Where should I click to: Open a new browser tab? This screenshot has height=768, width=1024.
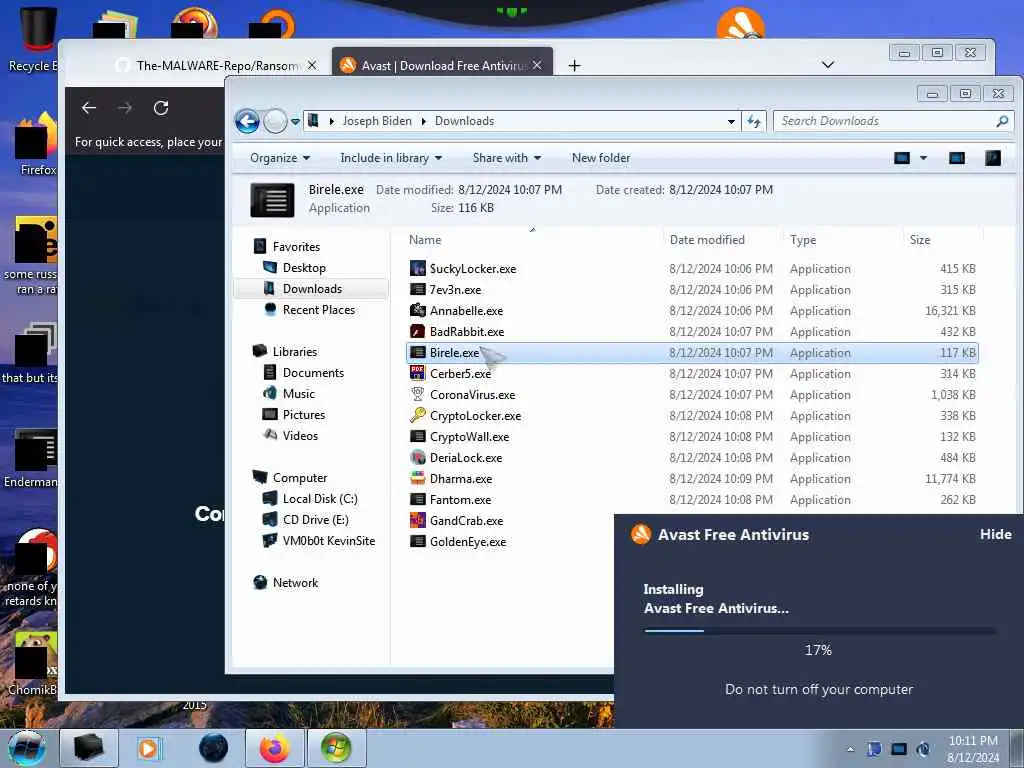tap(574, 65)
